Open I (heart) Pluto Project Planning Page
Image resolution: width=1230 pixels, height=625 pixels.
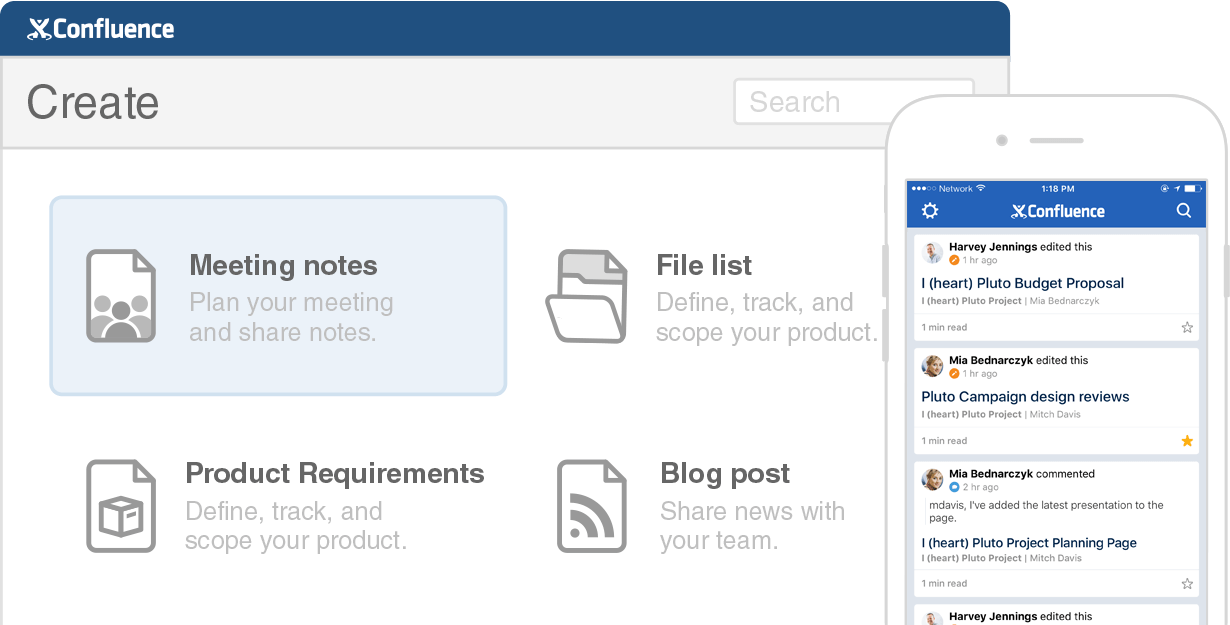(1029, 543)
